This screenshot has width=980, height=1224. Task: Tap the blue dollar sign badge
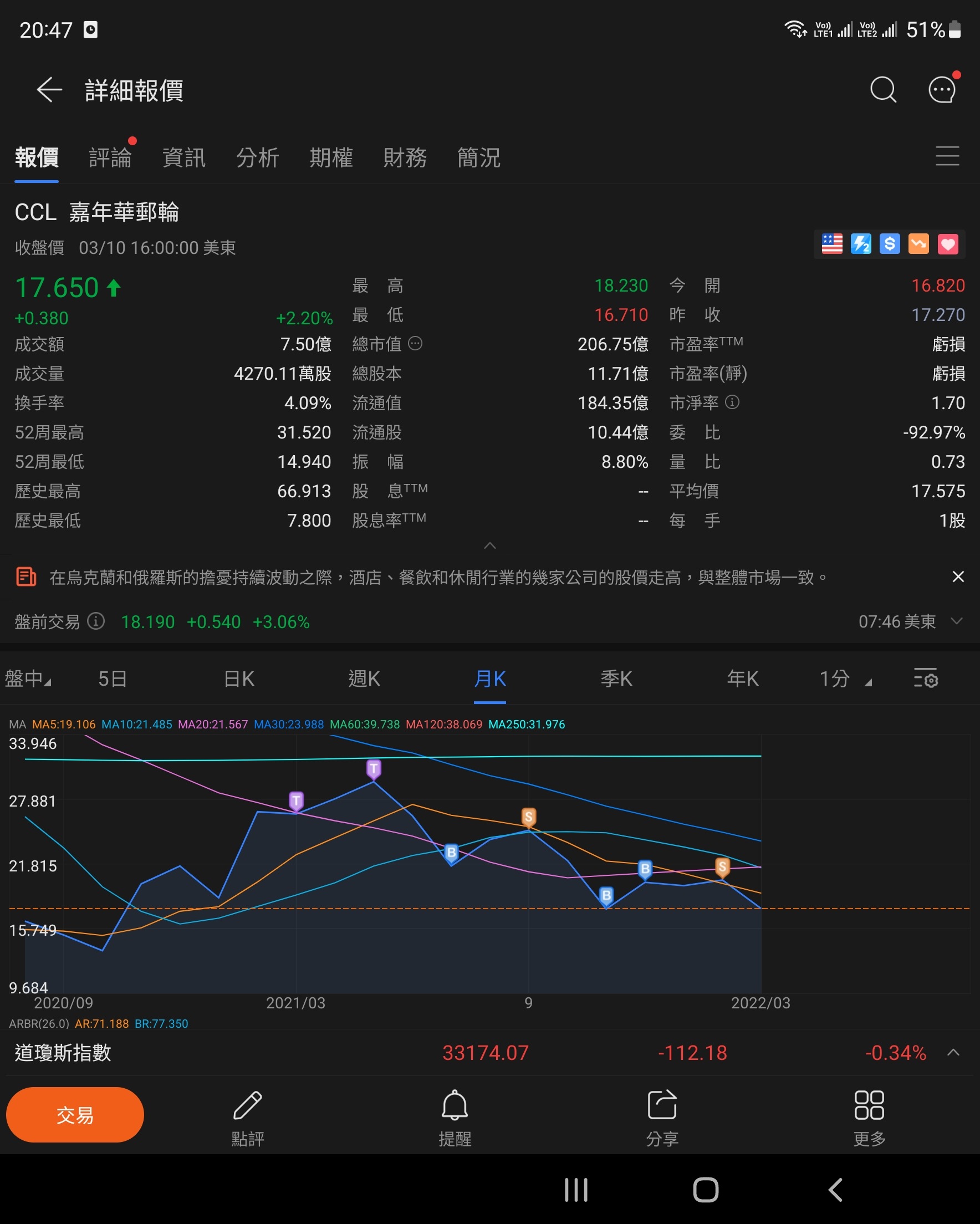pos(890,244)
